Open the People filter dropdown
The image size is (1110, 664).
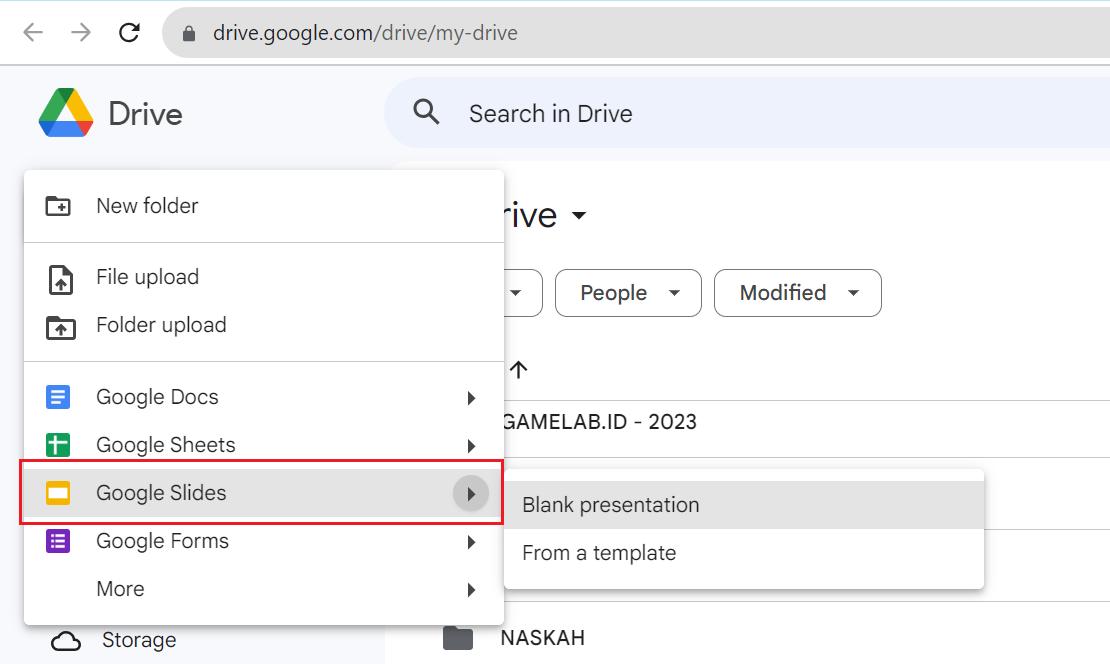click(628, 293)
